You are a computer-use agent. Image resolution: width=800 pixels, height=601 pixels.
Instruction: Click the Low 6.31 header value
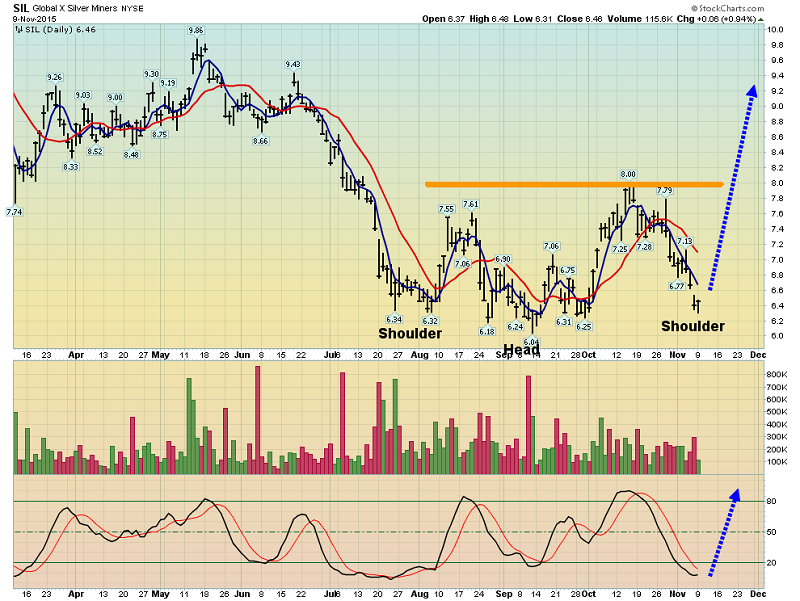(533, 19)
